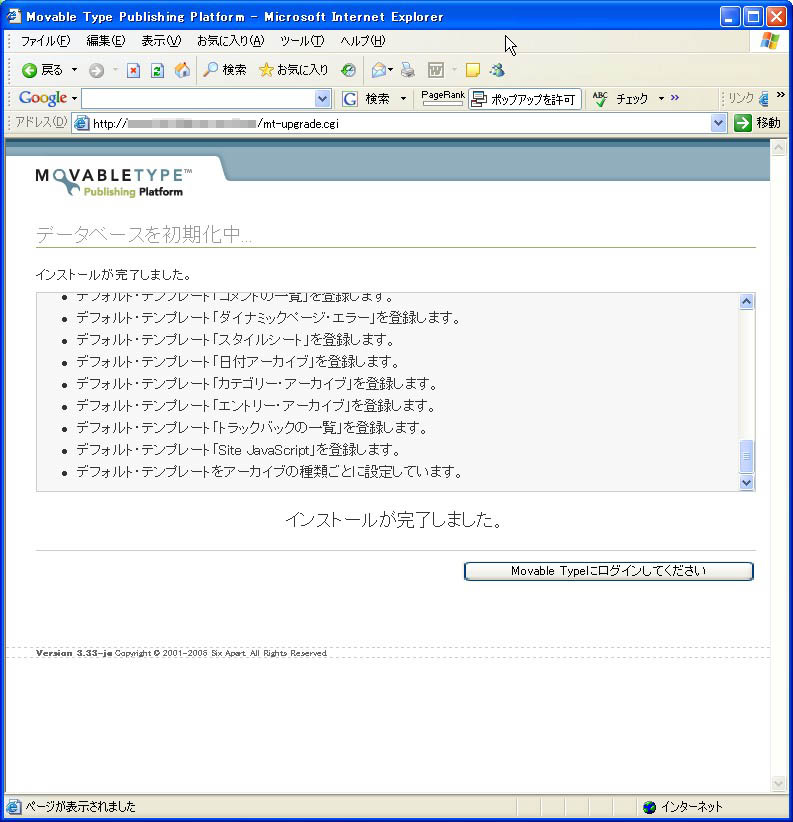The image size is (793, 822).
Task: Open the お気に入り favorites star
Action: 294,70
